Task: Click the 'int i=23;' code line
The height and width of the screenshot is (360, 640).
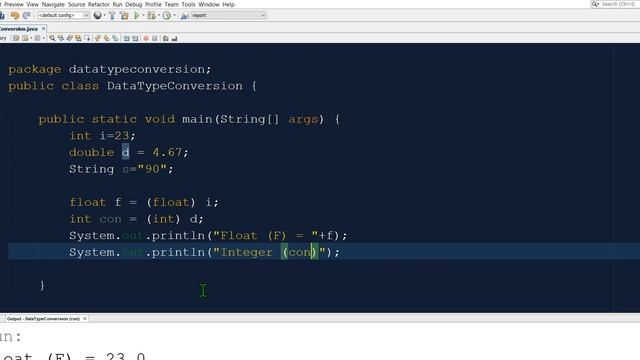Action: (102, 136)
